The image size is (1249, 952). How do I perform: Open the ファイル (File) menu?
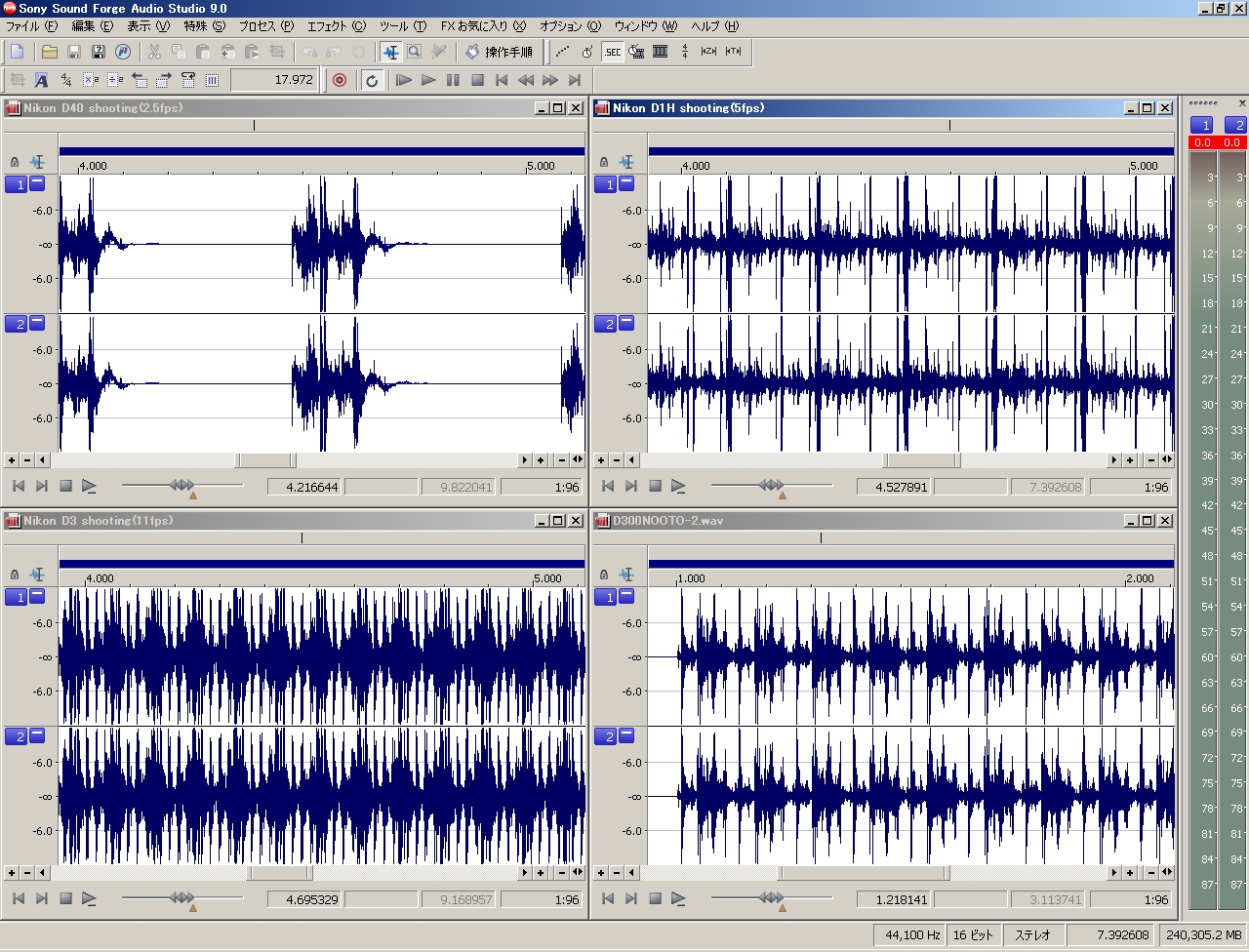(x=31, y=26)
